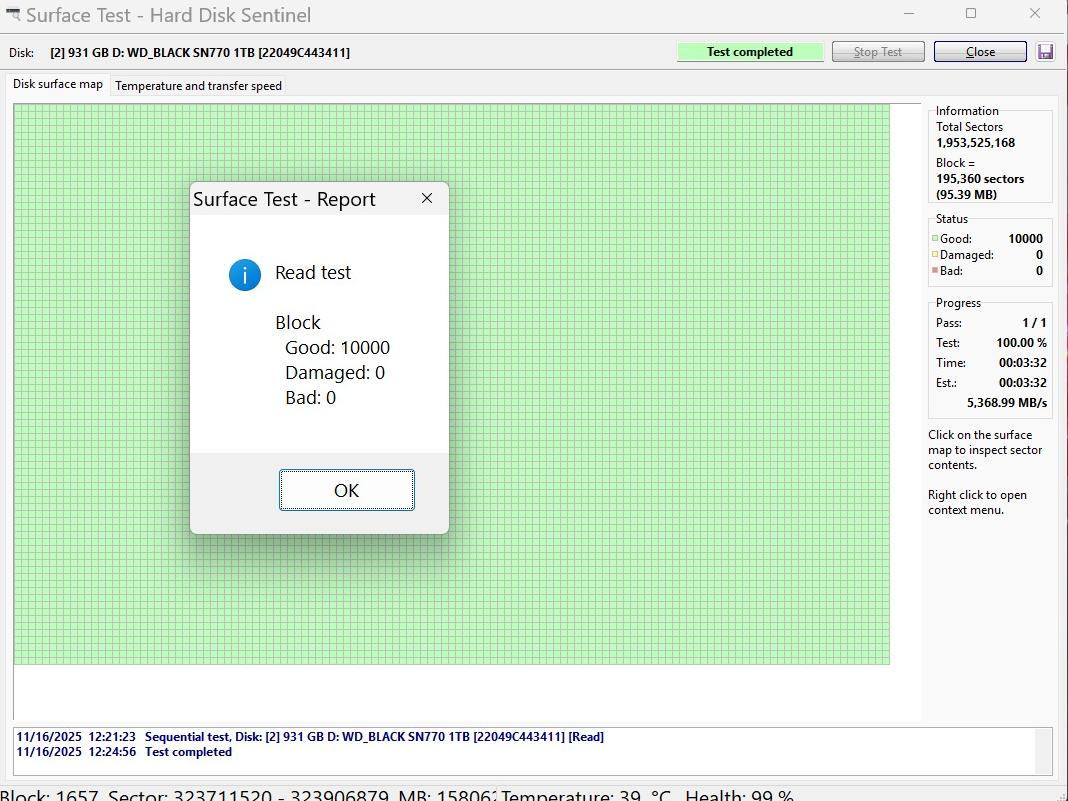The width and height of the screenshot is (1068, 801).
Task: Minimize the Surface Test window
Action: [x=909, y=14]
